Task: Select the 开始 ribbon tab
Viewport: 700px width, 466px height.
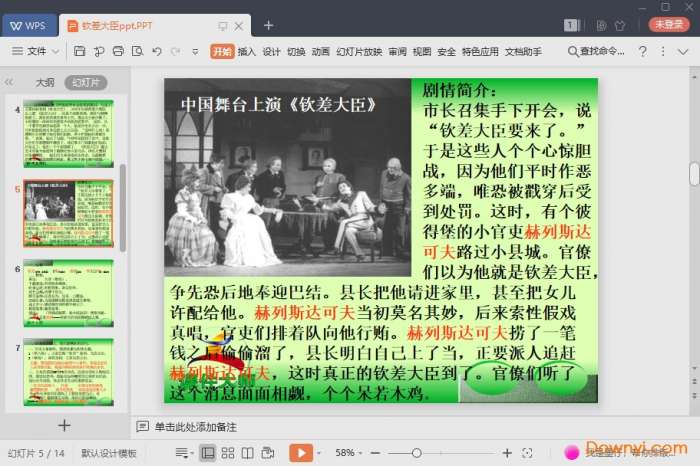Action: (x=222, y=51)
